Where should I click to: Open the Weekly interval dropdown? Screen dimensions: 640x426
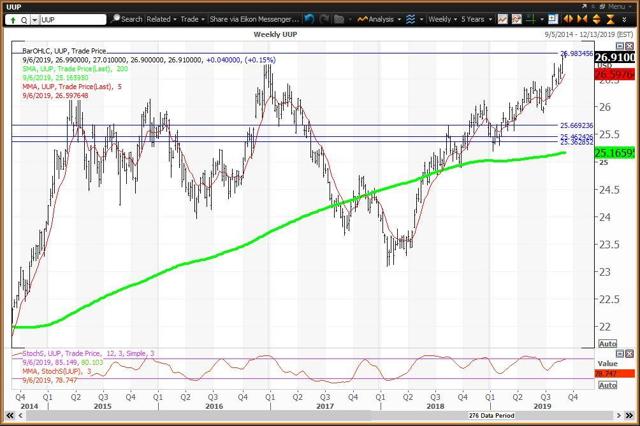click(442, 19)
